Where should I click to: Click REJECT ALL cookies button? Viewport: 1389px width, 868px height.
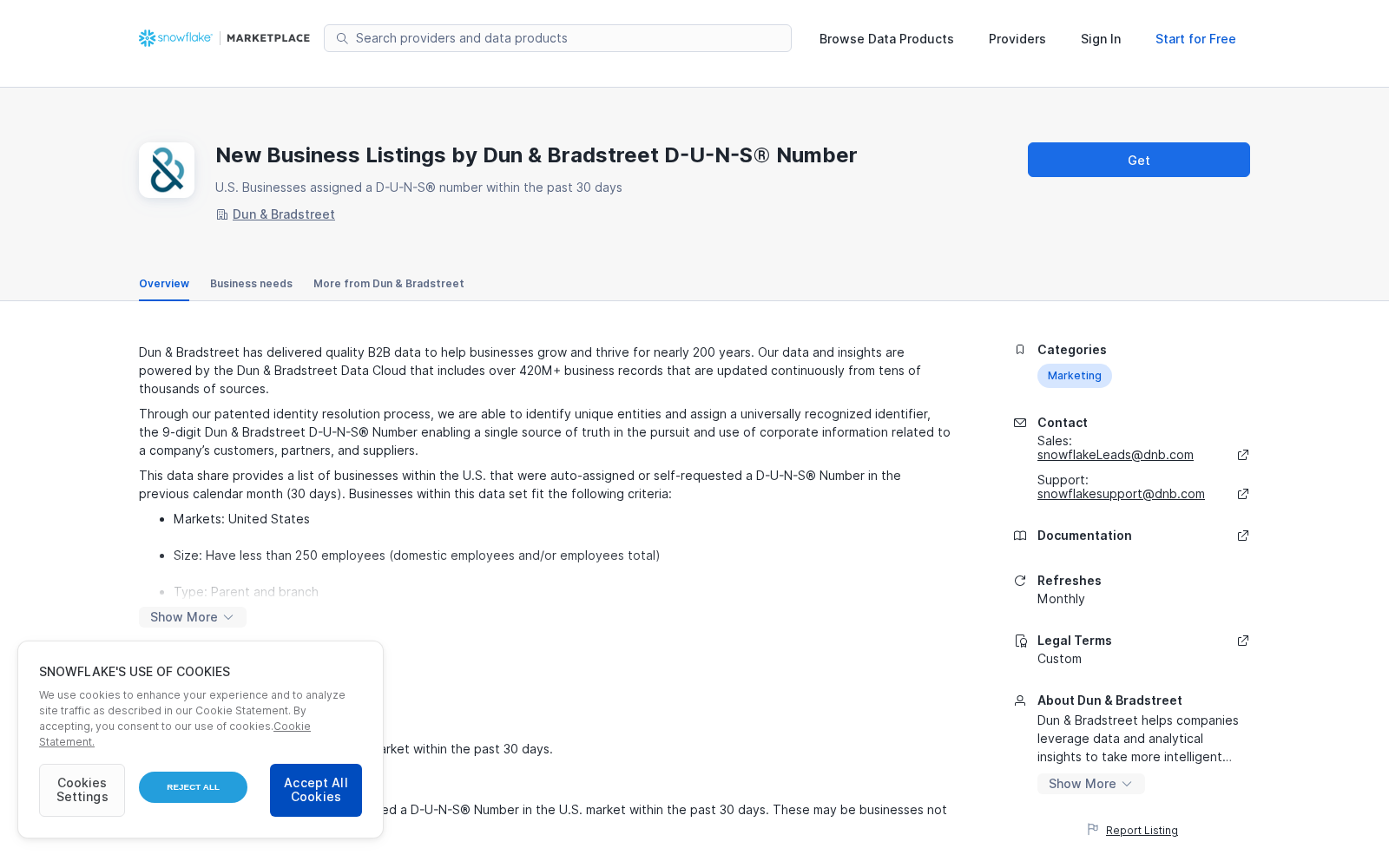pyautogui.click(x=193, y=787)
